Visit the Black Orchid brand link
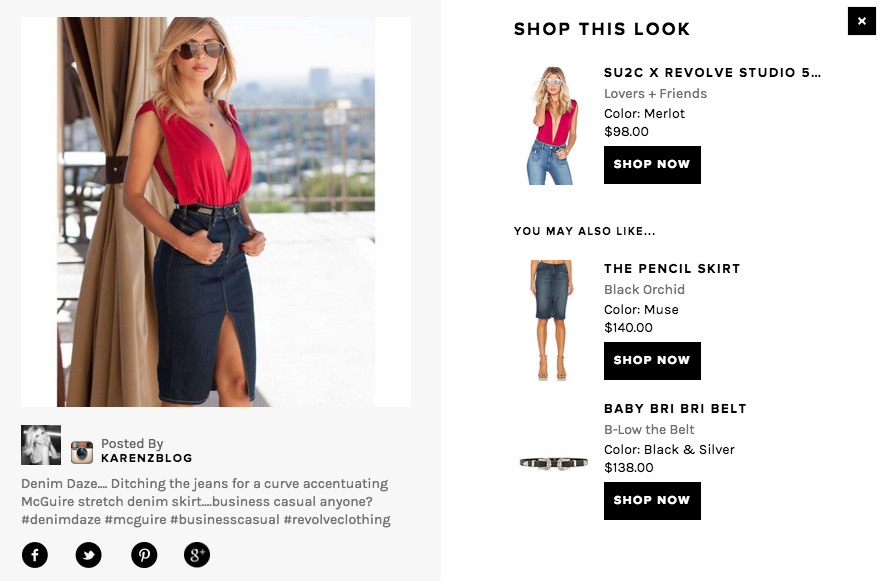This screenshot has height=581, width=888. point(644,289)
